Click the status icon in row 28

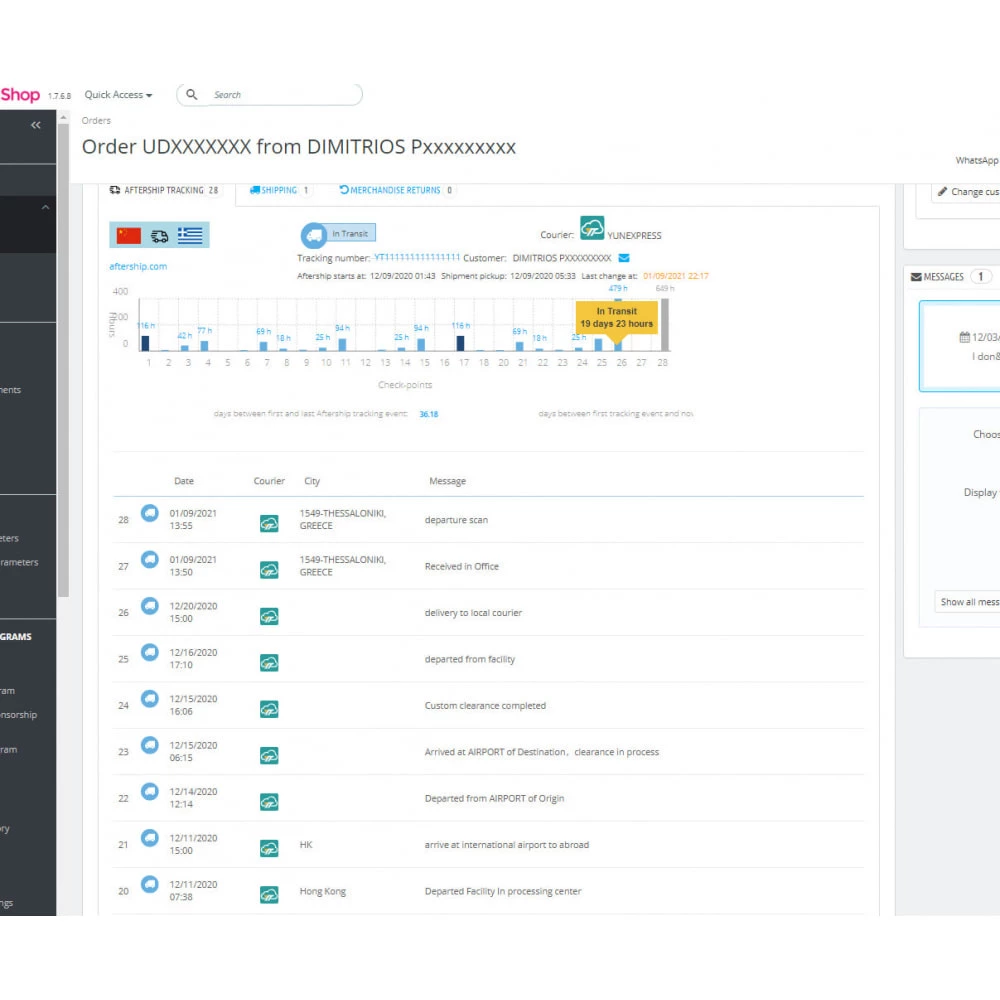click(x=150, y=513)
